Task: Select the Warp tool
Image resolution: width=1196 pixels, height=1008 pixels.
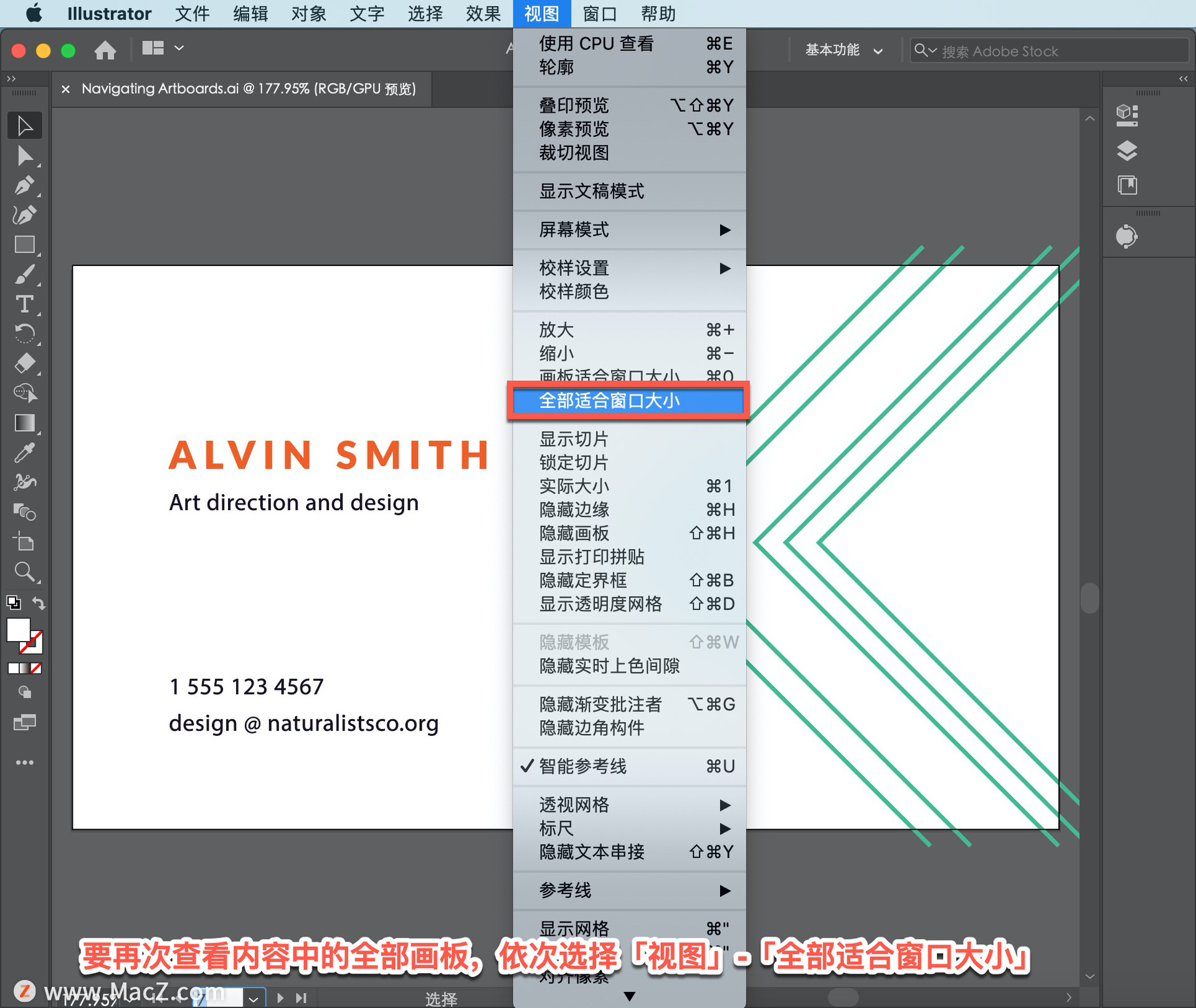Action: (25, 482)
